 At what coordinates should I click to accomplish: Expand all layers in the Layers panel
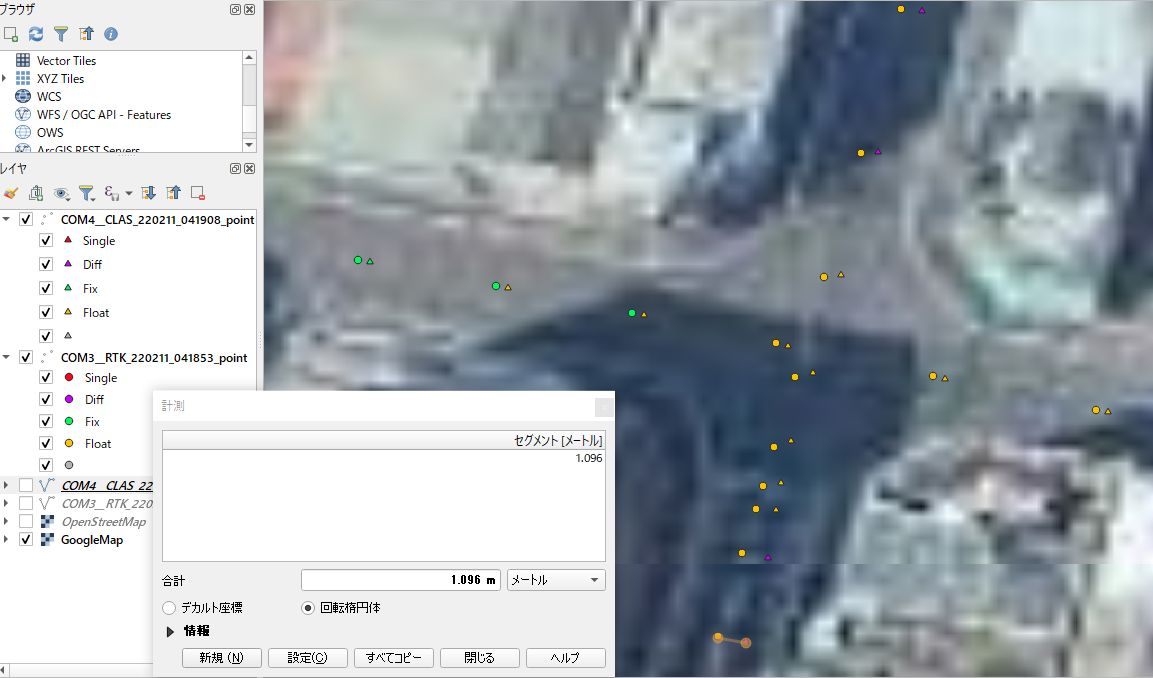click(148, 193)
